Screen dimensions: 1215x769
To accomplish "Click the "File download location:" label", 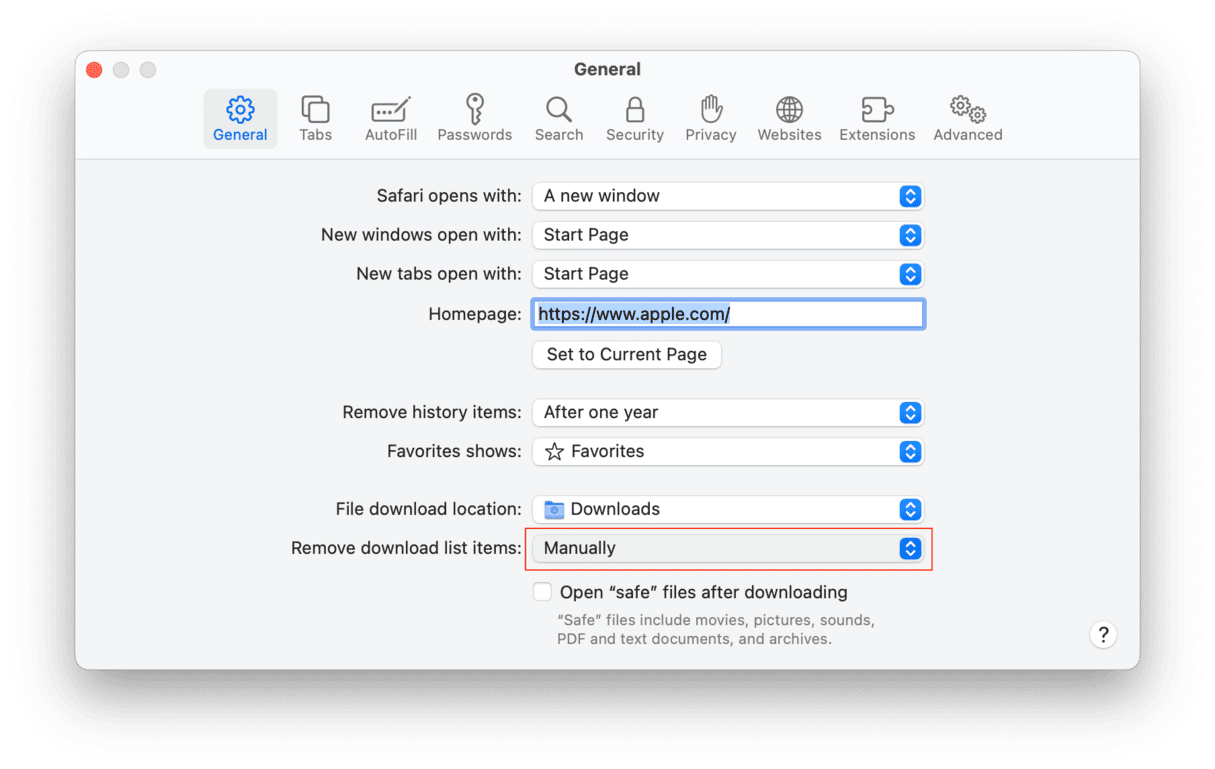I will pyautogui.click(x=429, y=509).
